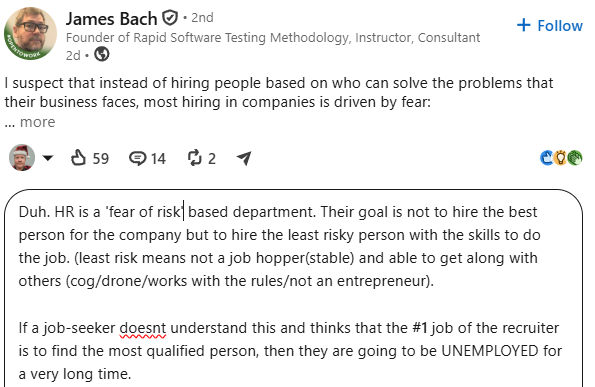Screen dimensions: 595x387
Task: Click the 2d post timestamp
Action: point(73,55)
